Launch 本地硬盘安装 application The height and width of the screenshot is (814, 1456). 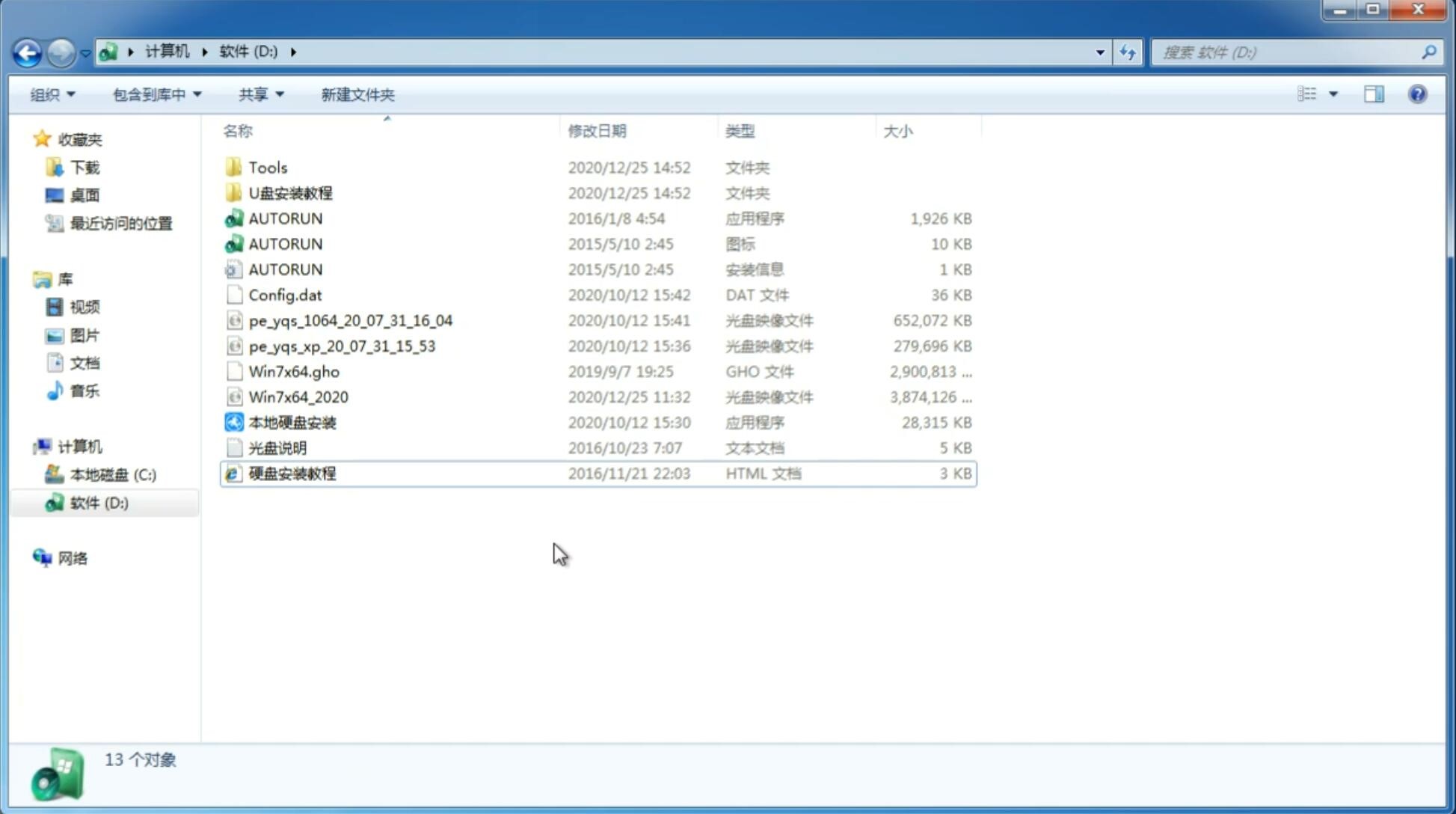(x=292, y=422)
